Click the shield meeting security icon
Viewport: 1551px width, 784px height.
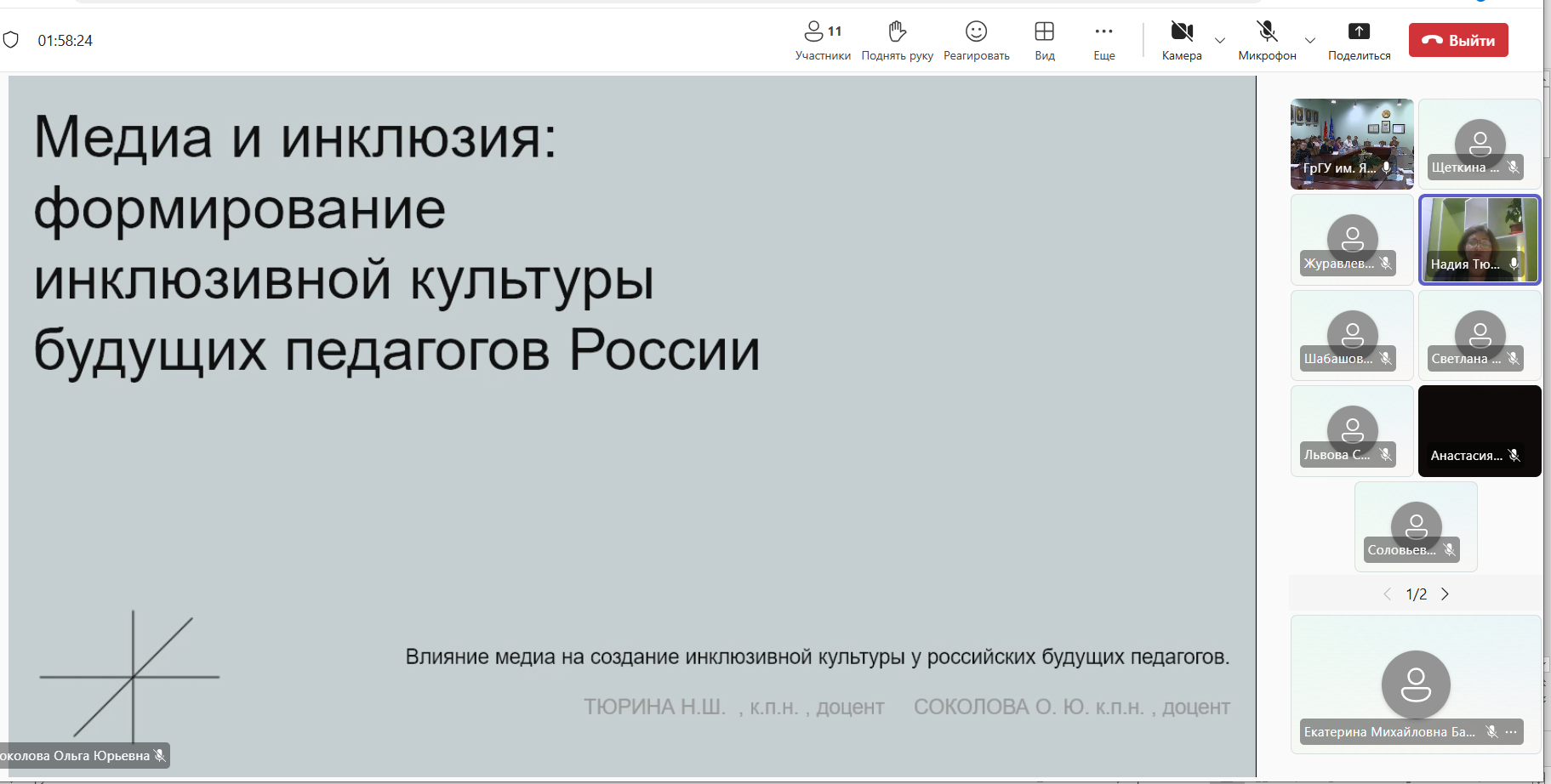pos(11,40)
